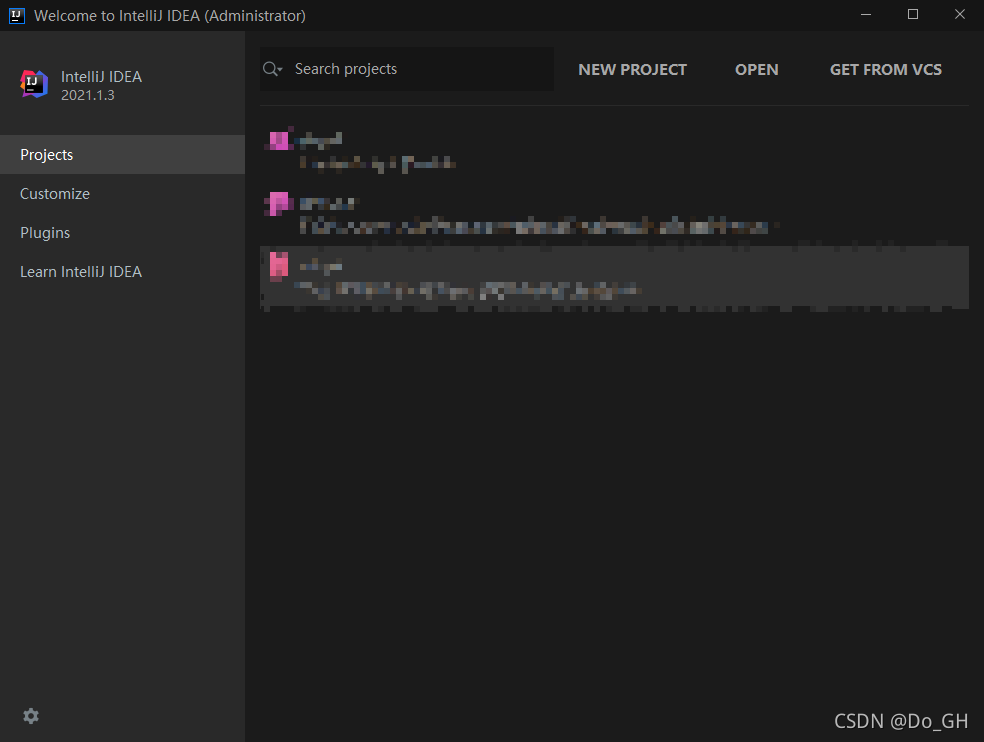This screenshot has width=984, height=742.
Task: Close the Welcome to IntelliJ IDEA window
Action: 960,14
